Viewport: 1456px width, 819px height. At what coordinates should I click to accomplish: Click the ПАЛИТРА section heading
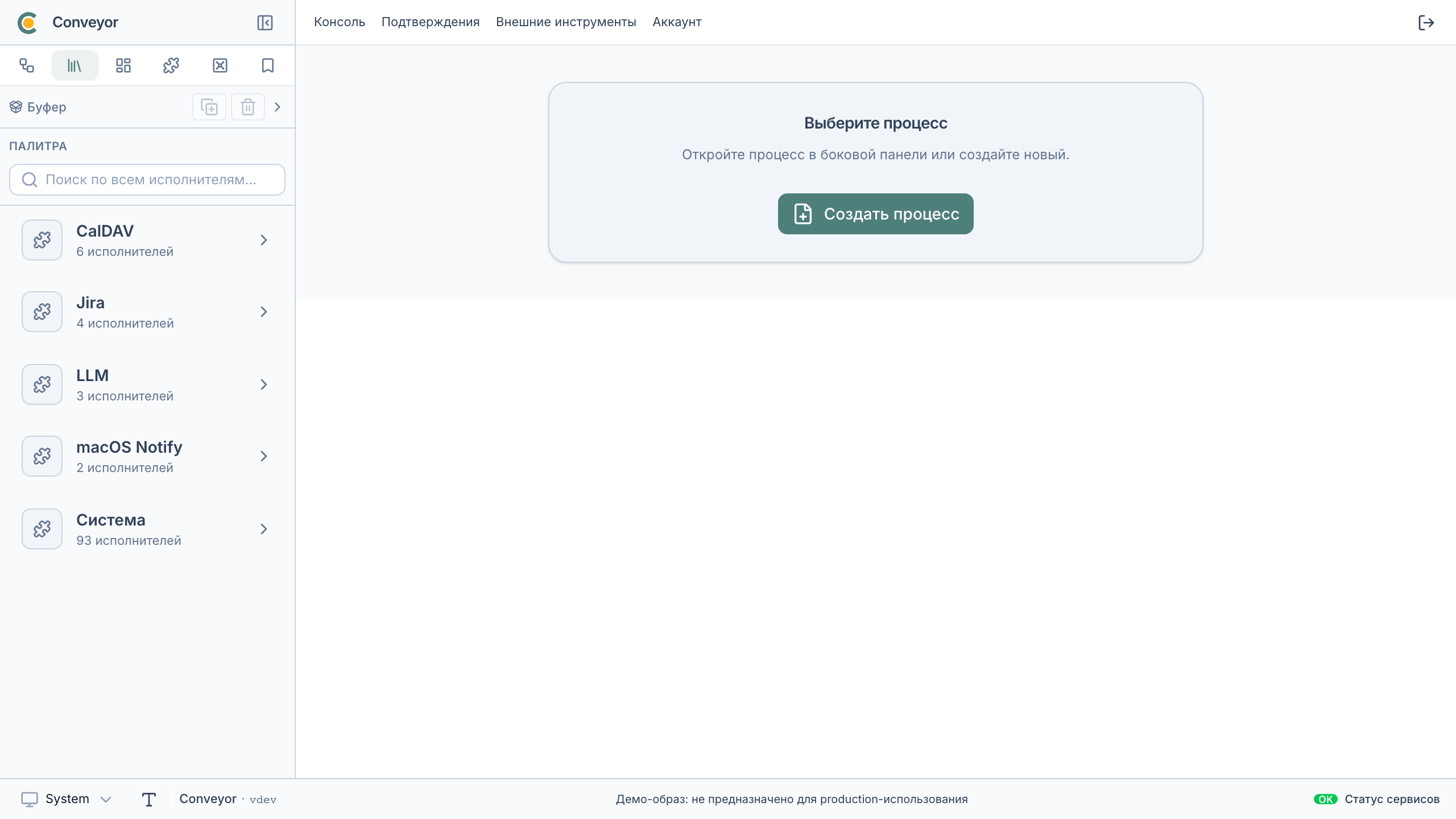coord(38,146)
